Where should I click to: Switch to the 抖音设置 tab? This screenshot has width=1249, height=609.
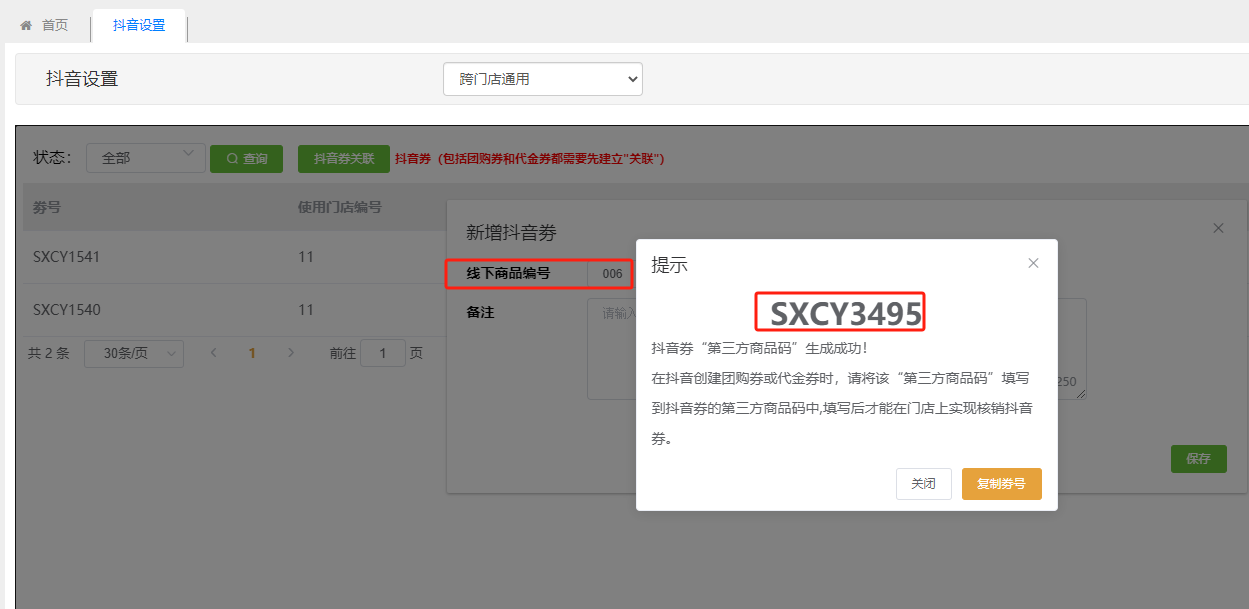click(x=139, y=25)
